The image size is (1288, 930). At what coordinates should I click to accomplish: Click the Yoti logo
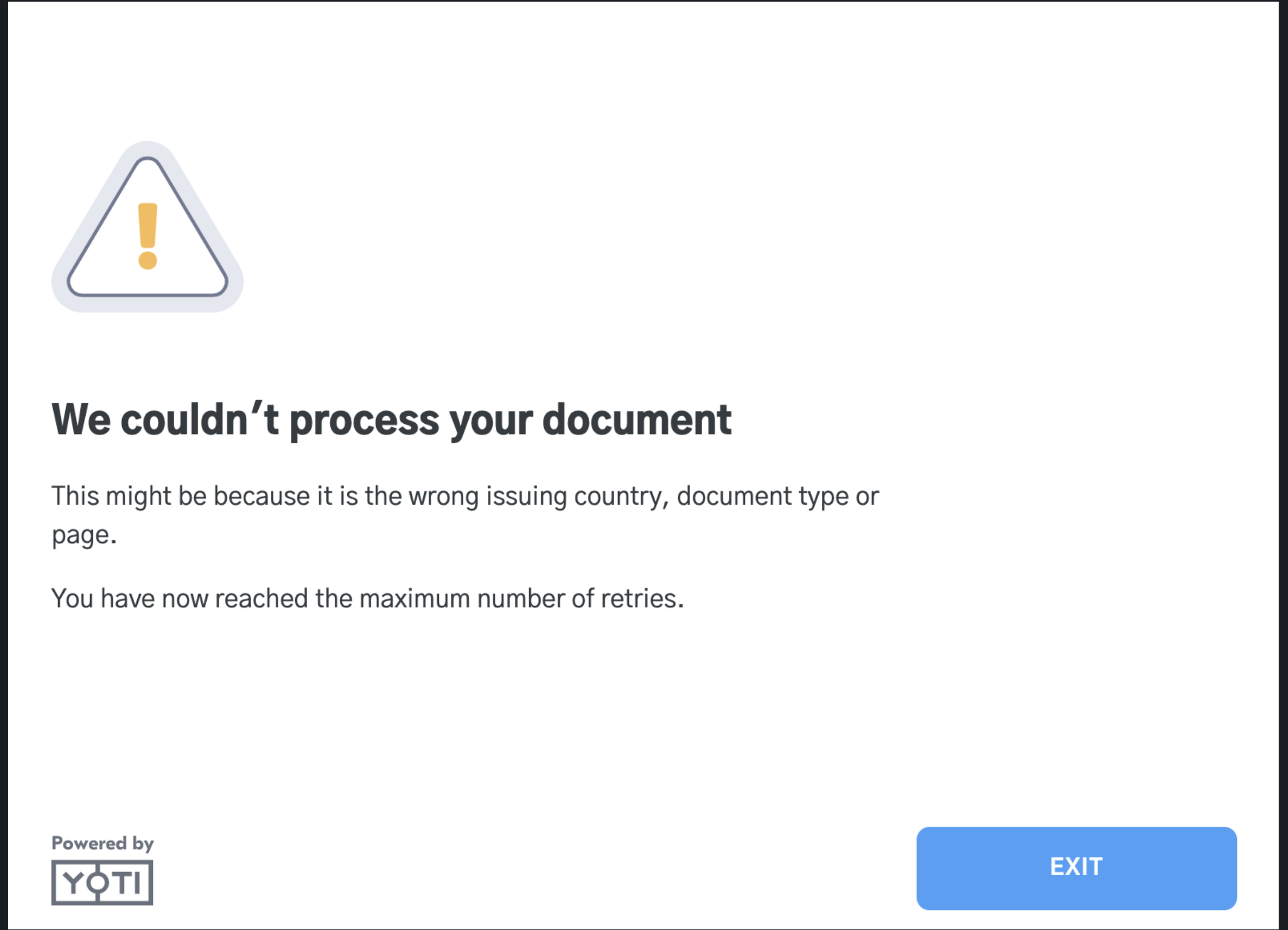click(x=102, y=882)
